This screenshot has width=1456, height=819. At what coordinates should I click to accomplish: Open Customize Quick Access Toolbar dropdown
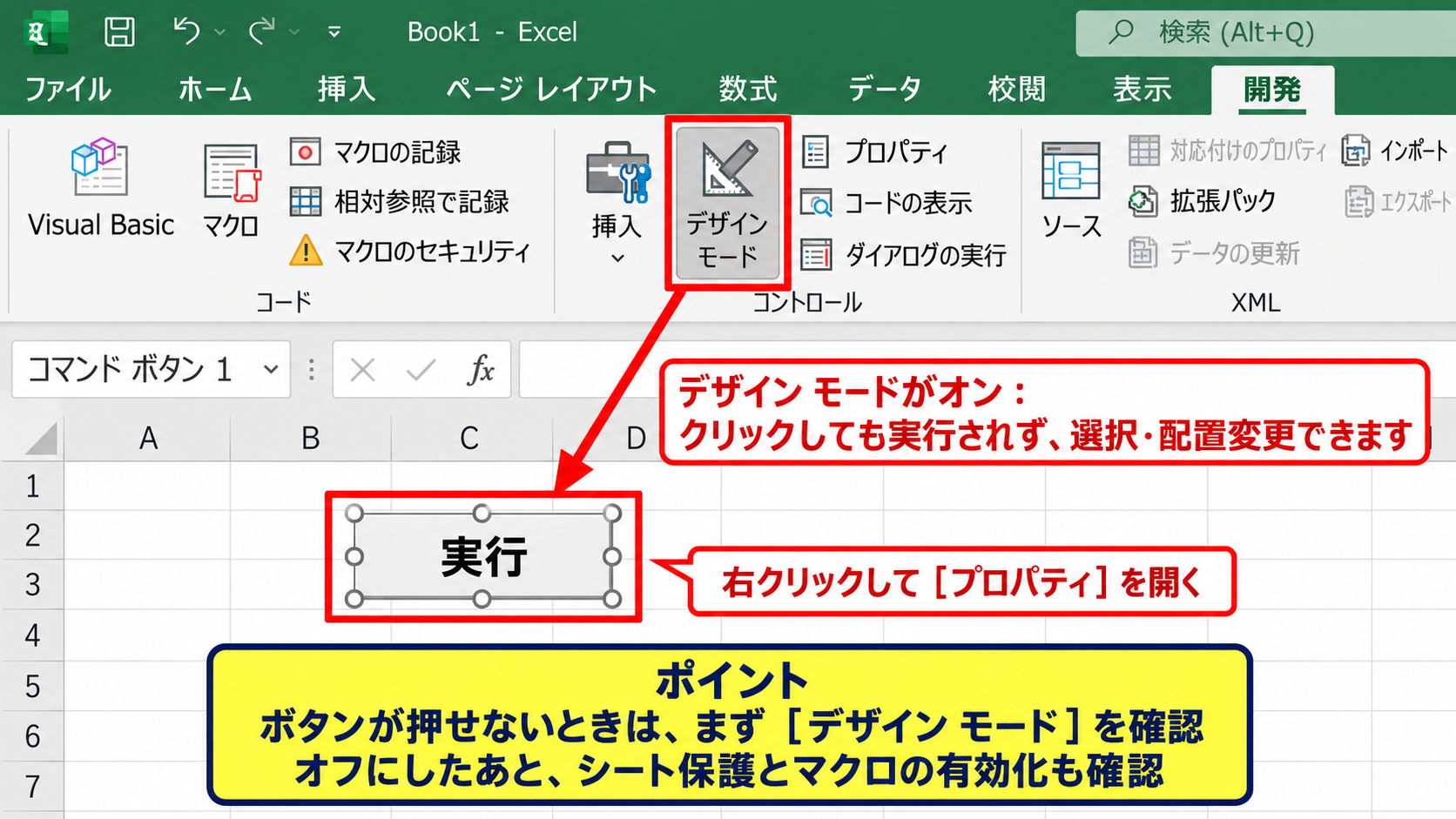coord(334,32)
